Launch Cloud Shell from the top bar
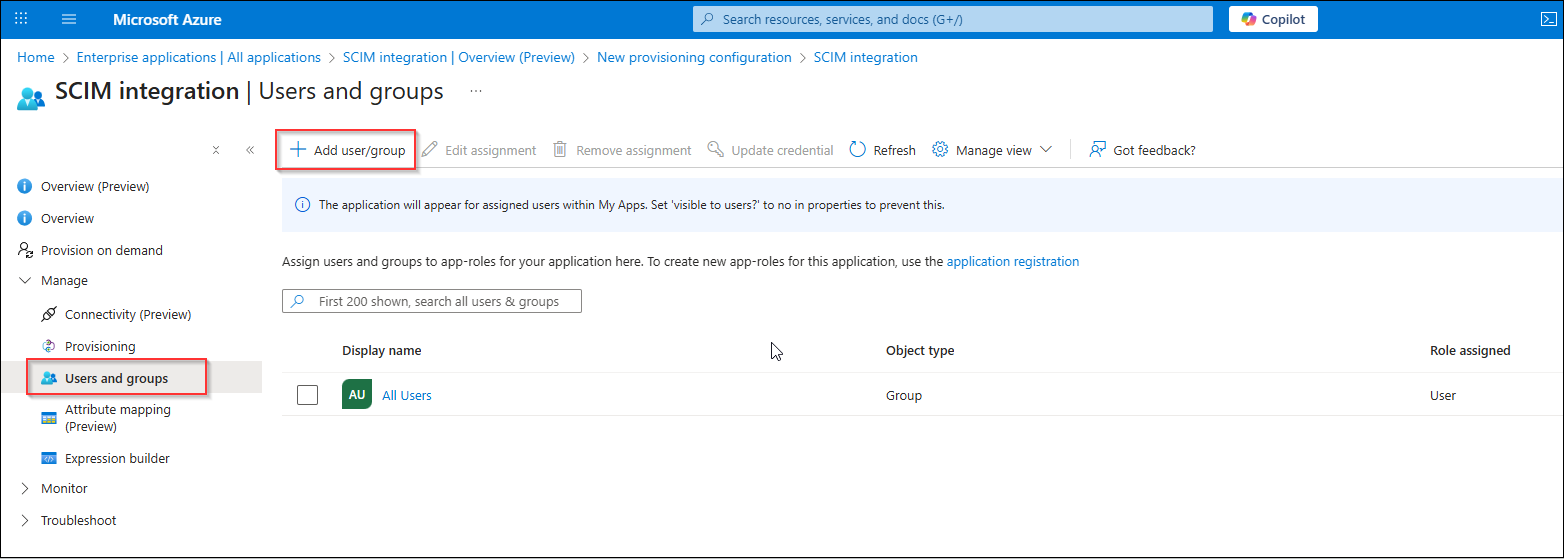The image size is (1564, 560). tap(1548, 19)
